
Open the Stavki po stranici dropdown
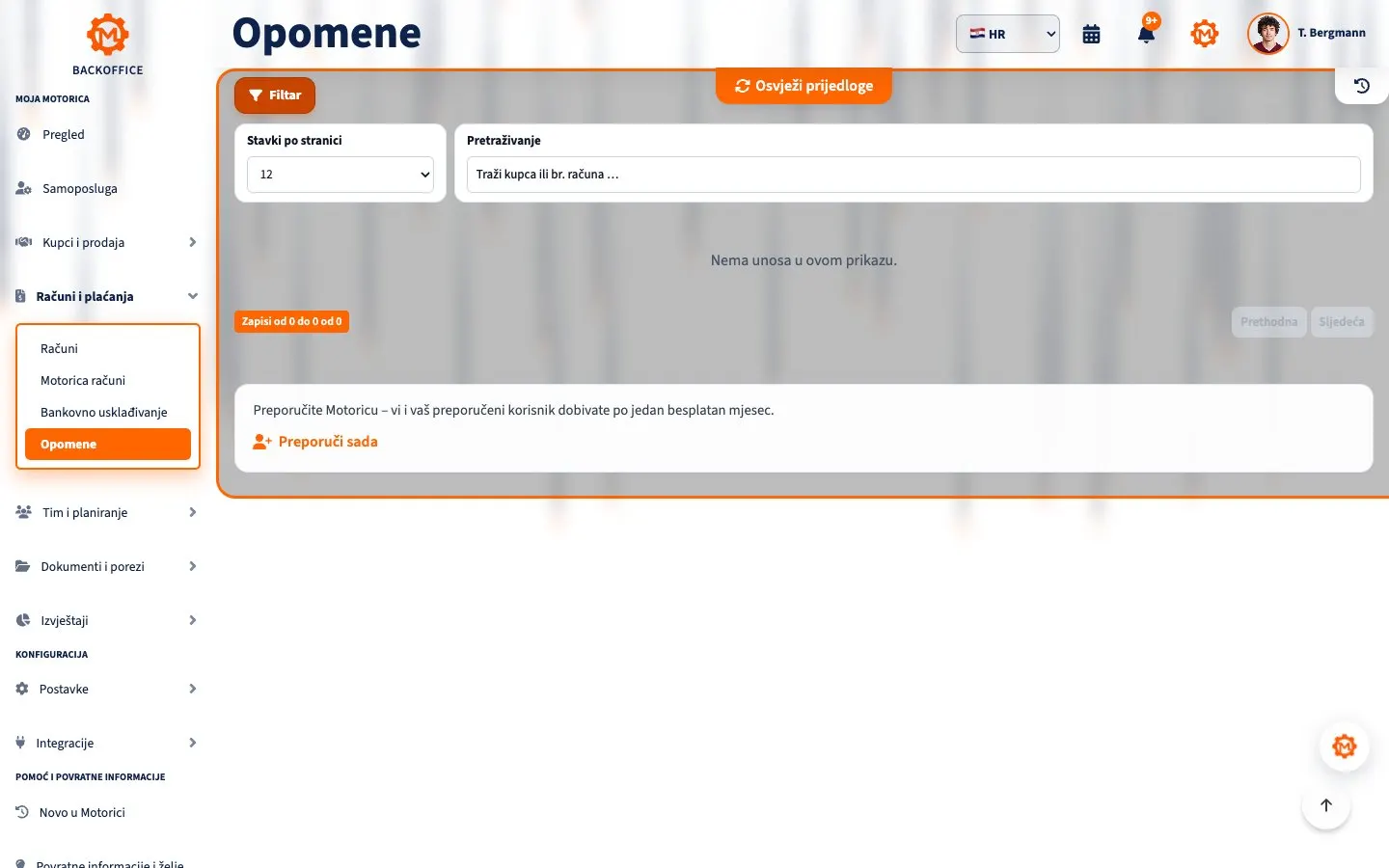click(x=340, y=175)
